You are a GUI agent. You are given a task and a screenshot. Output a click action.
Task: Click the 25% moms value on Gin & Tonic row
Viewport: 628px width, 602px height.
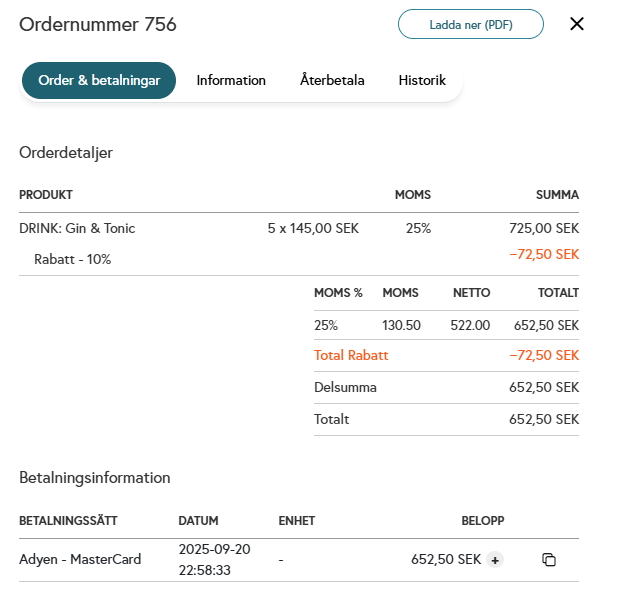pos(419,228)
